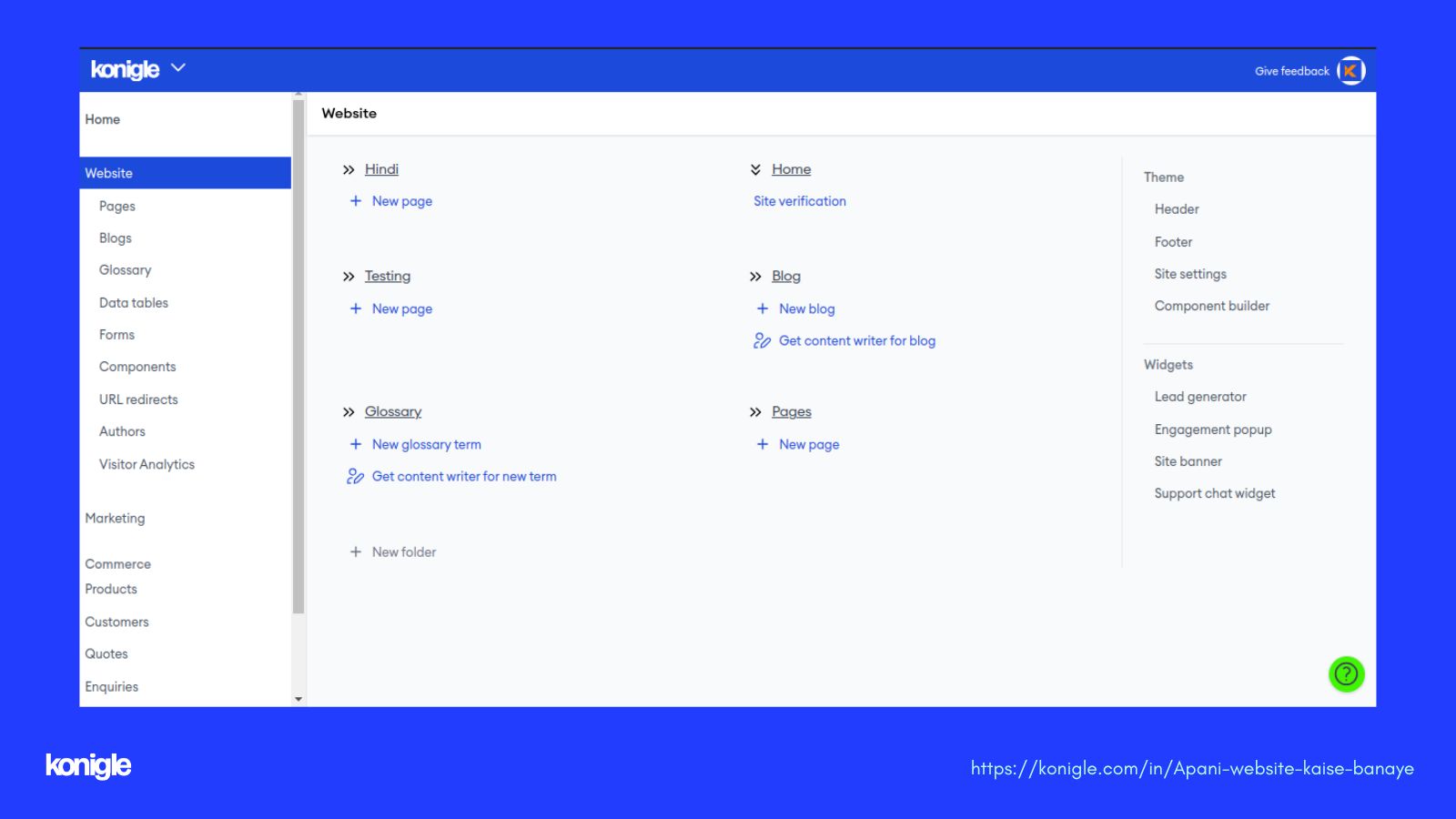The height and width of the screenshot is (819, 1456).
Task: Click the Site verification link
Action: 800,201
